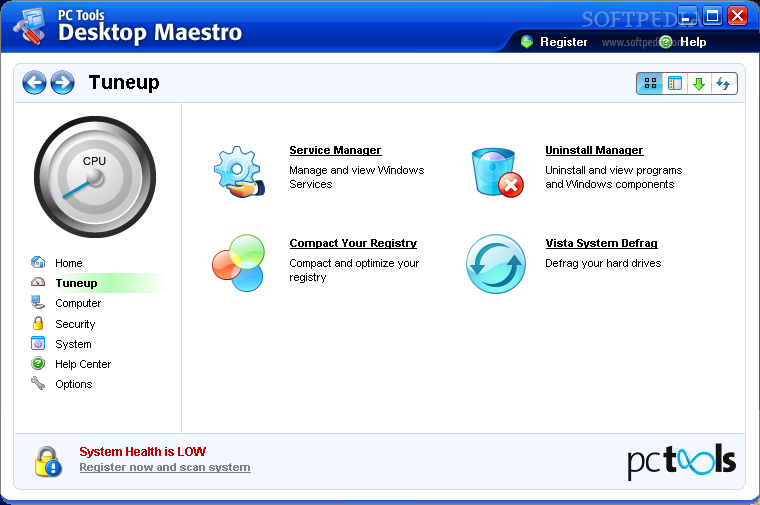The image size is (760, 505).
Task: Open the Options section
Action: [74, 384]
